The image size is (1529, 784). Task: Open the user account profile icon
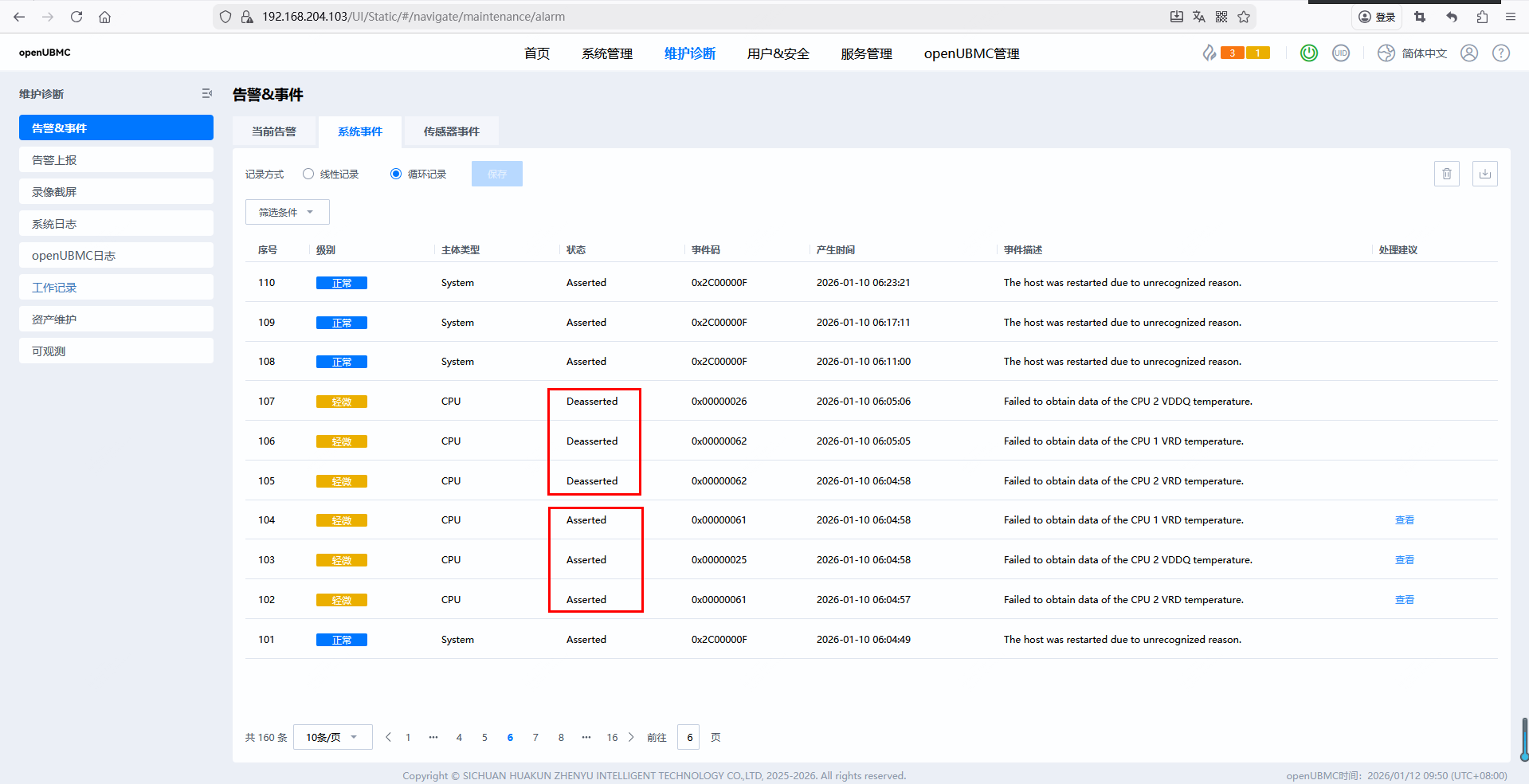(x=1469, y=53)
